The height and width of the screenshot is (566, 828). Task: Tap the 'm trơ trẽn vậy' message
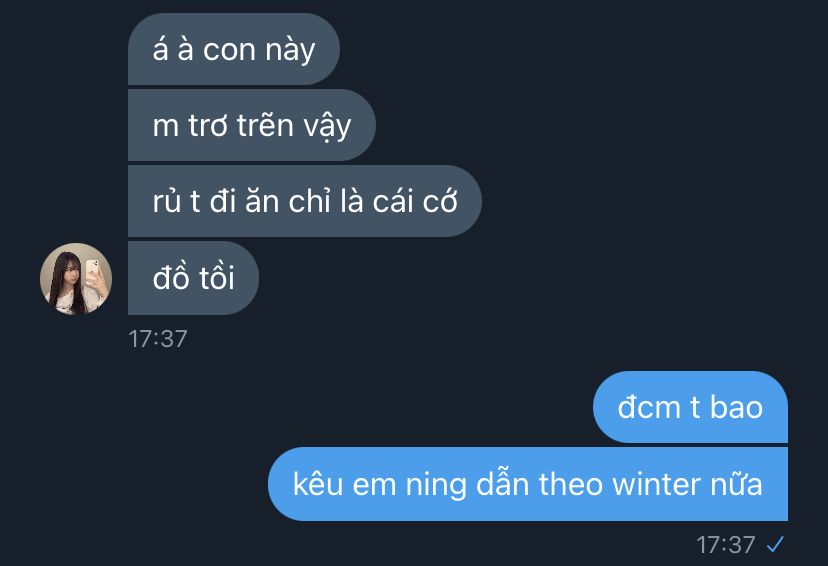[252, 126]
